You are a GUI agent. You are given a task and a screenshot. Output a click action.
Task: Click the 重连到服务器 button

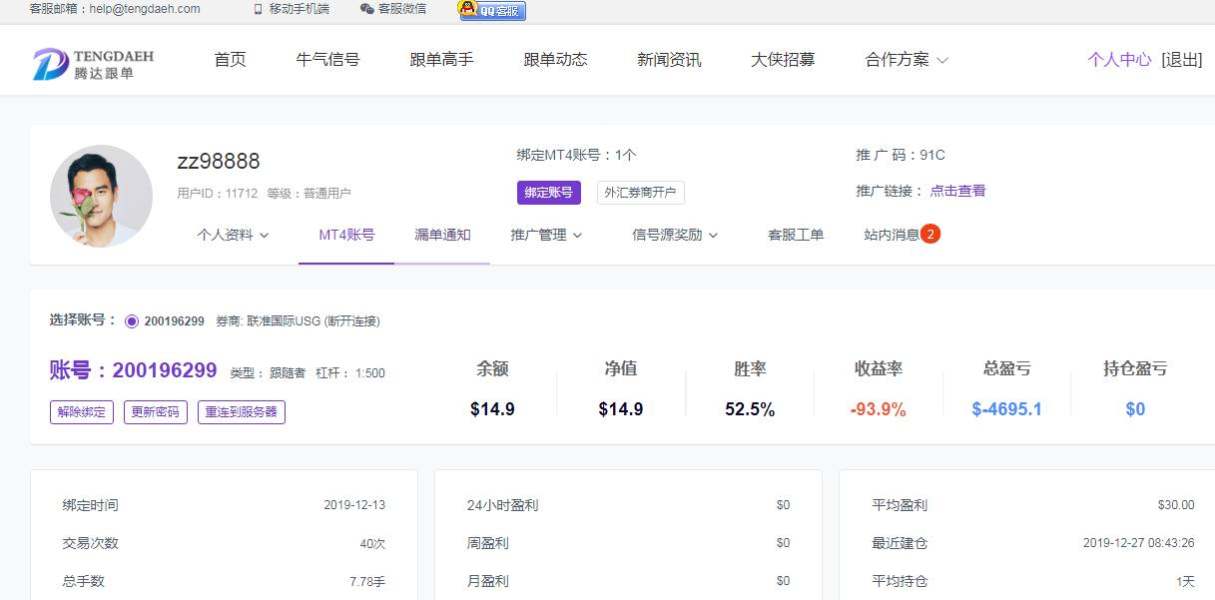point(241,412)
